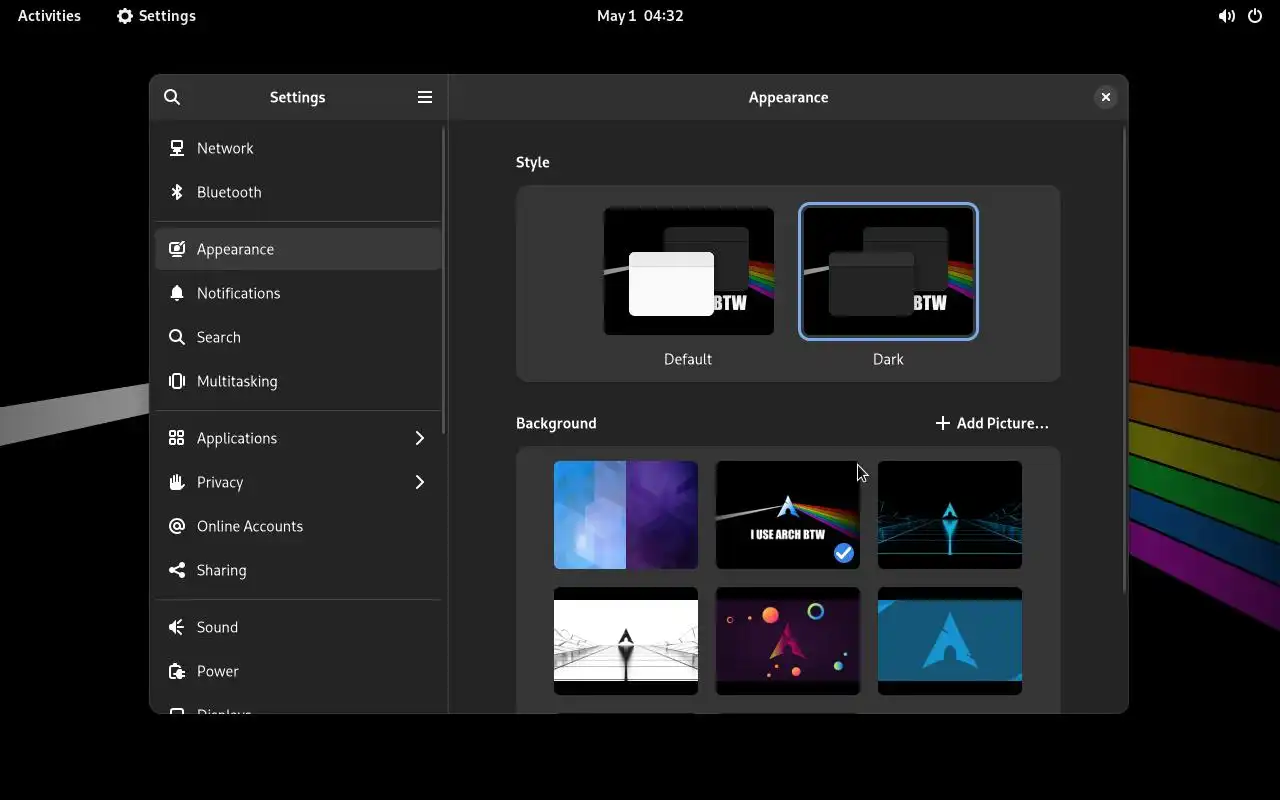
Task: Click the Appearance panel scrollbar
Action: point(1124,360)
